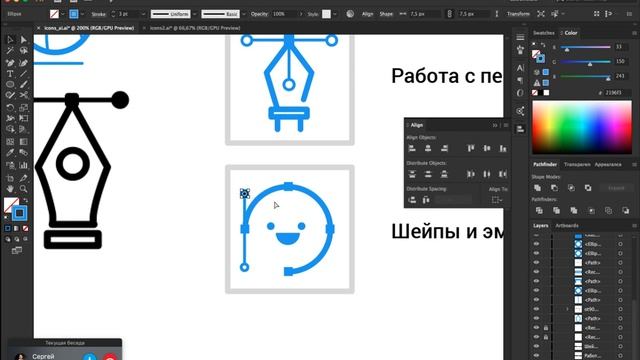Screen dimensions: 640x360
Task: Bring the large stroke box forward in toolbar
Action: (19, 213)
